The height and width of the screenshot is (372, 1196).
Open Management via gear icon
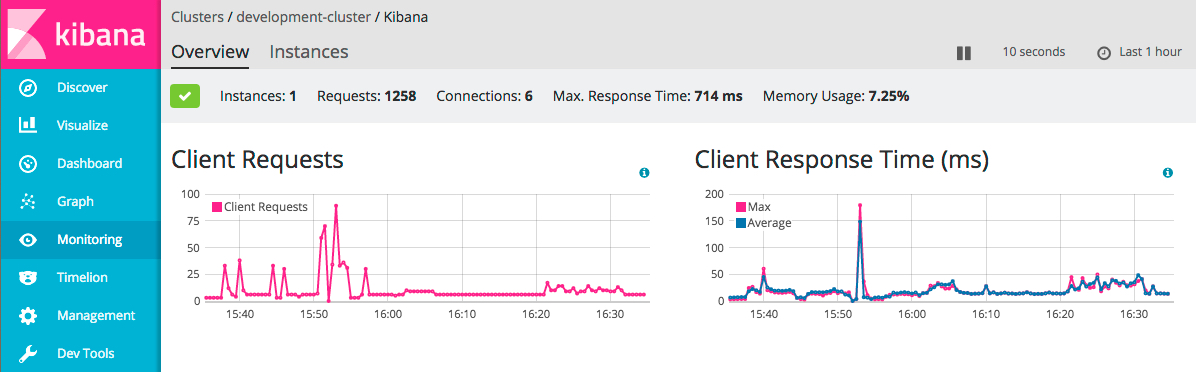[x=27, y=316]
